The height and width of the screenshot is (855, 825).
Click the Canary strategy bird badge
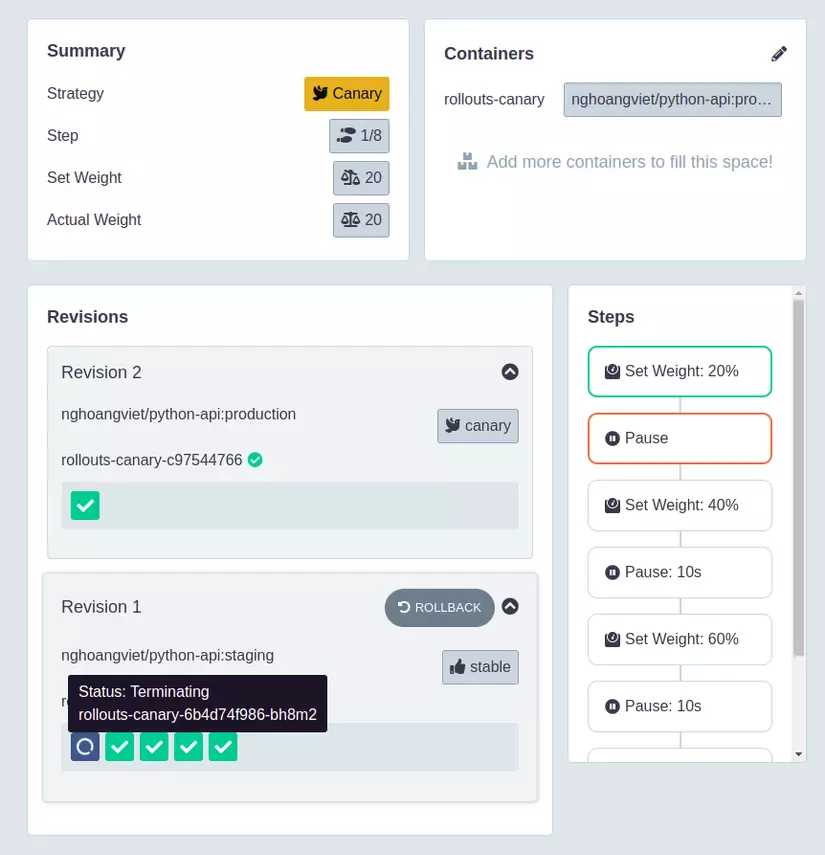(x=347, y=94)
